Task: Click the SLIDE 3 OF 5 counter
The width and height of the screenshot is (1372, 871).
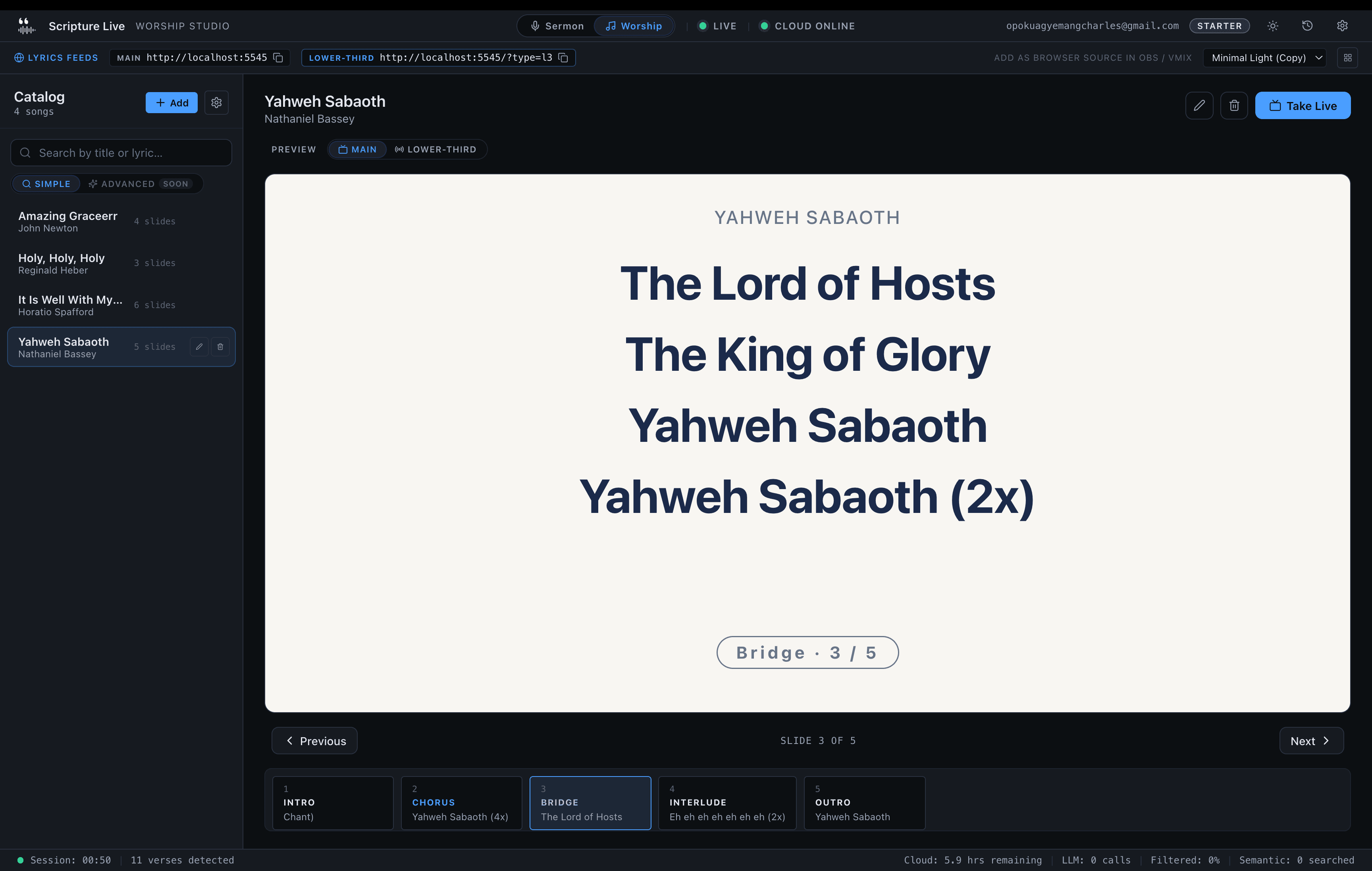Action: pos(818,740)
